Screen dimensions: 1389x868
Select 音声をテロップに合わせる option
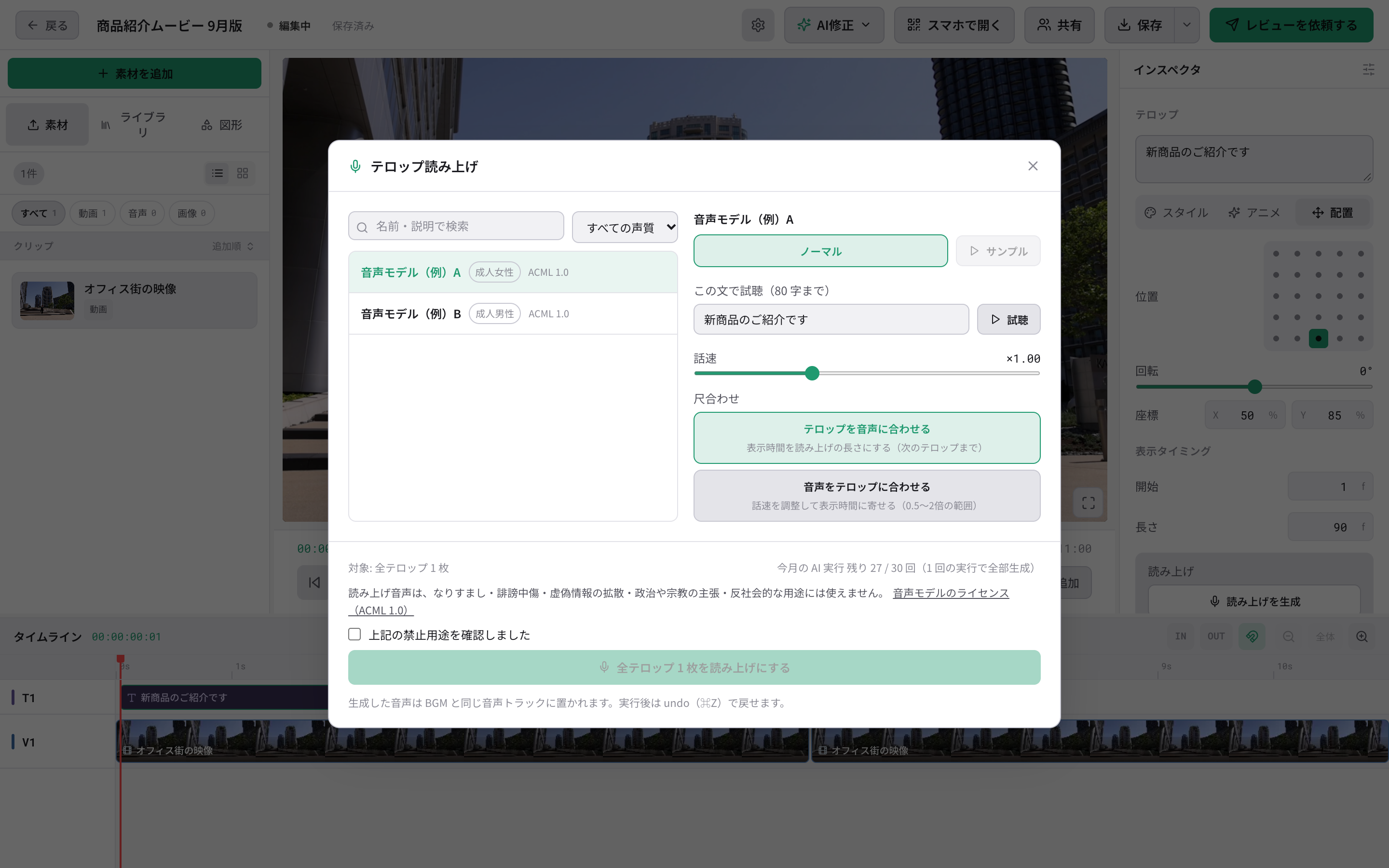click(867, 495)
